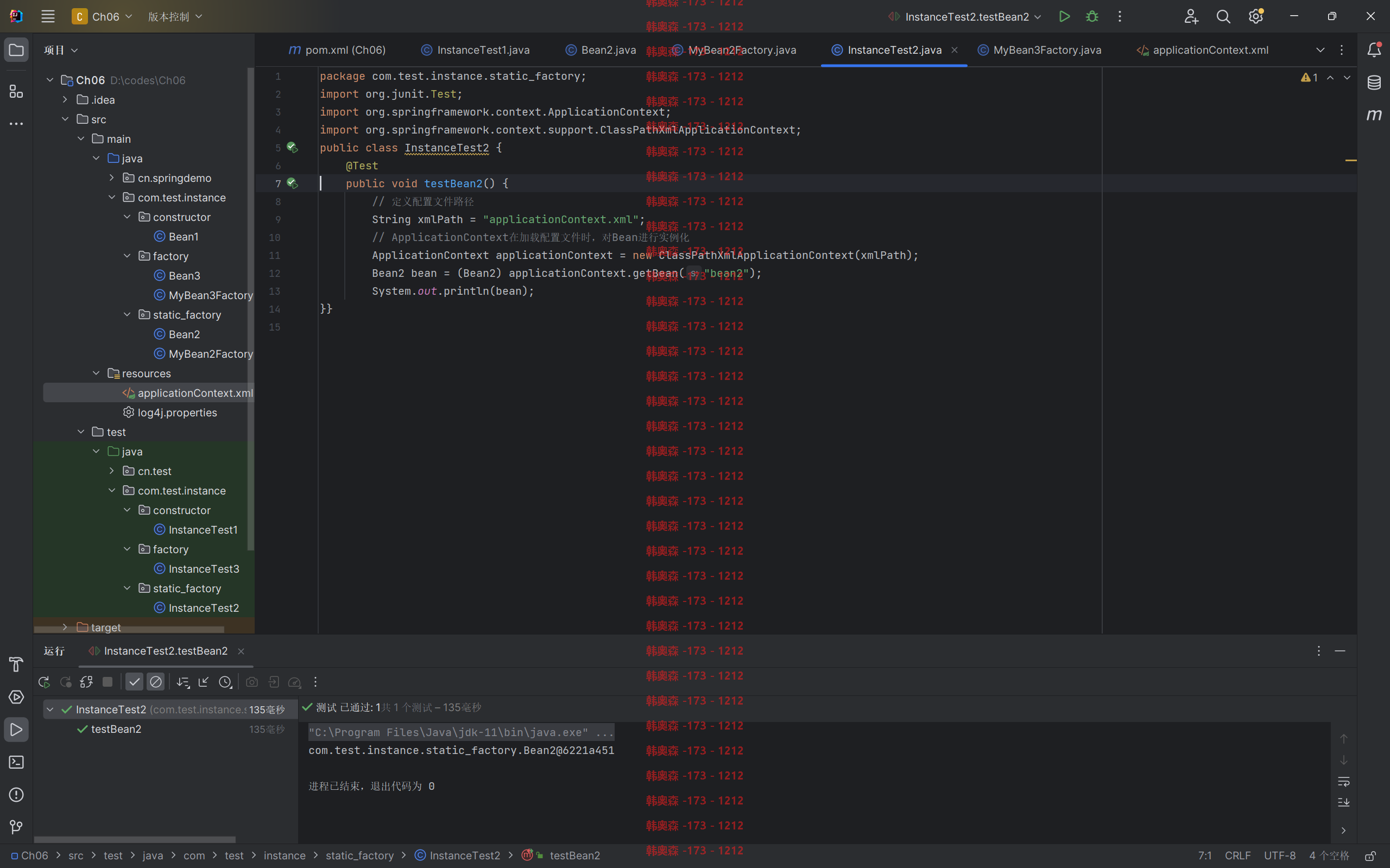
Task: Click Run panel horizontal scrollbar
Action: (135, 839)
